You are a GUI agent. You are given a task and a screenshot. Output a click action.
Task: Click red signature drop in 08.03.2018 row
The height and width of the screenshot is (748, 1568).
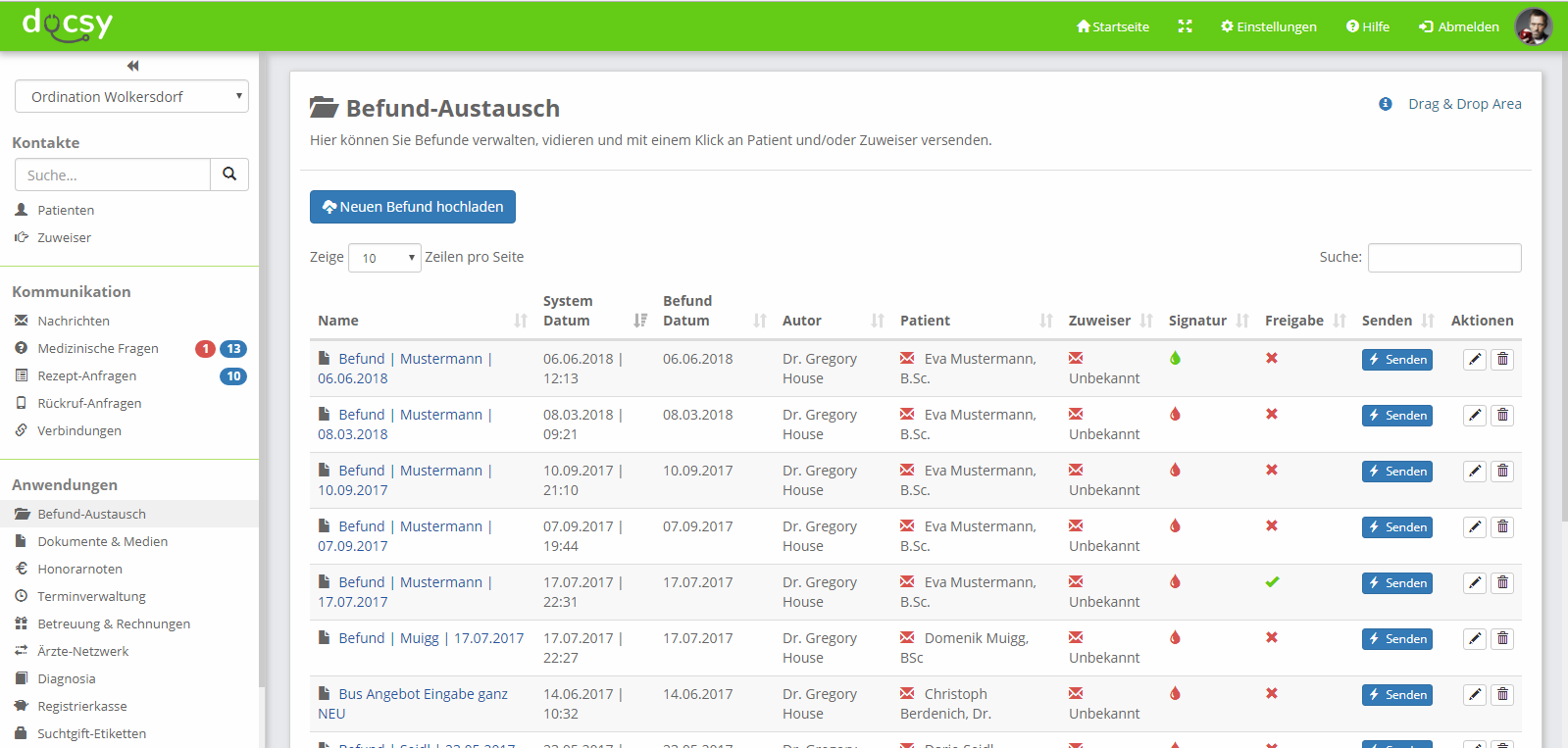point(1175,414)
